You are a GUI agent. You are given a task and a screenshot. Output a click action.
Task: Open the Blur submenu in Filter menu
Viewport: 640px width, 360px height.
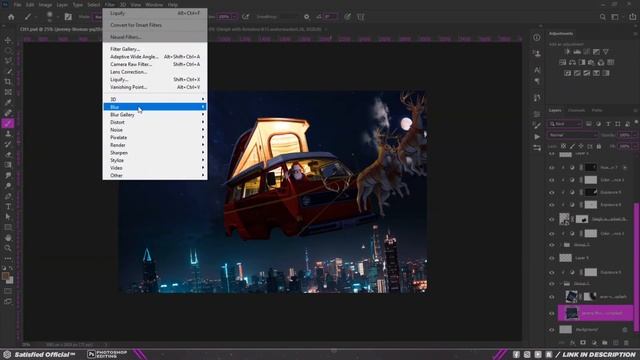click(x=155, y=107)
